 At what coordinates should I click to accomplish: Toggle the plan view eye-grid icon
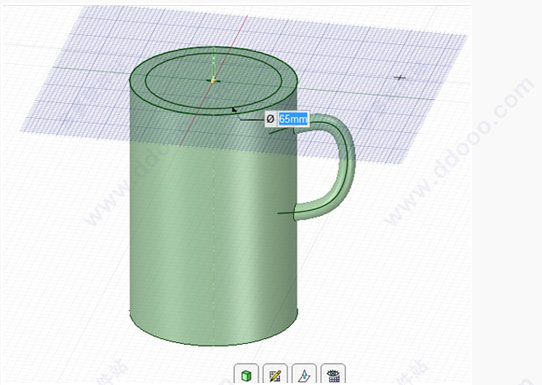[x=333, y=375]
